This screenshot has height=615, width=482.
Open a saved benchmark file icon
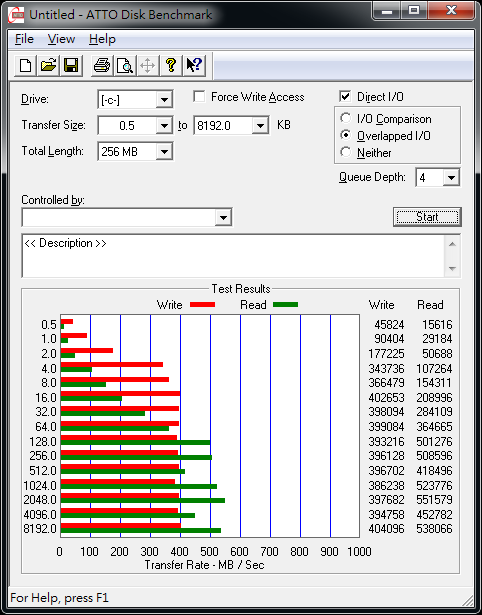click(48, 65)
